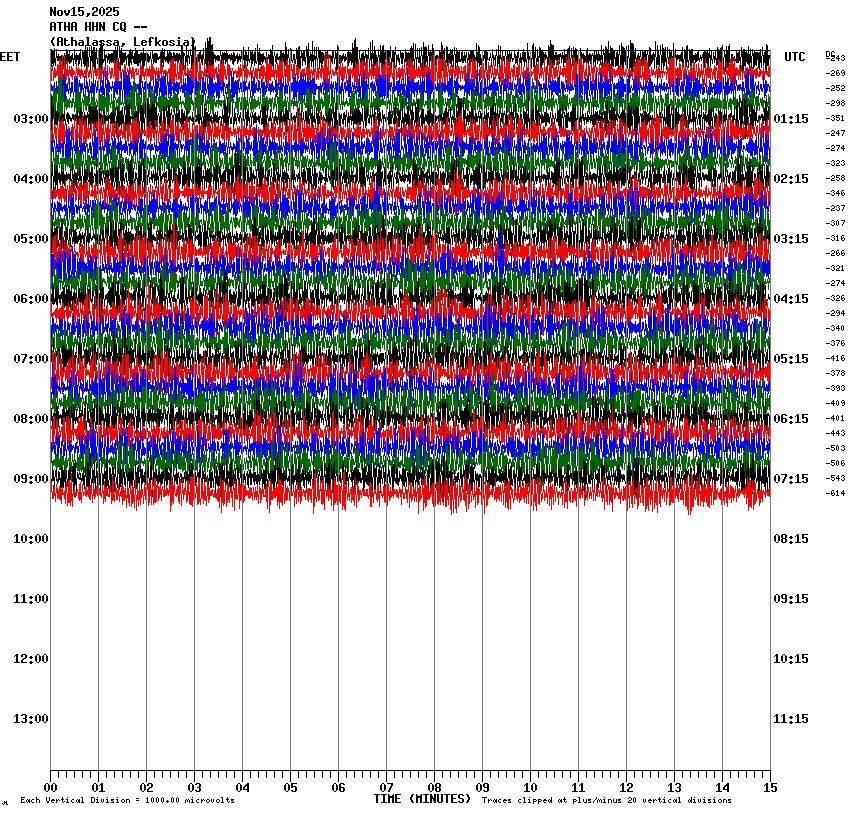
Task: Click the 05:15 UTC time label
Action: tap(791, 359)
